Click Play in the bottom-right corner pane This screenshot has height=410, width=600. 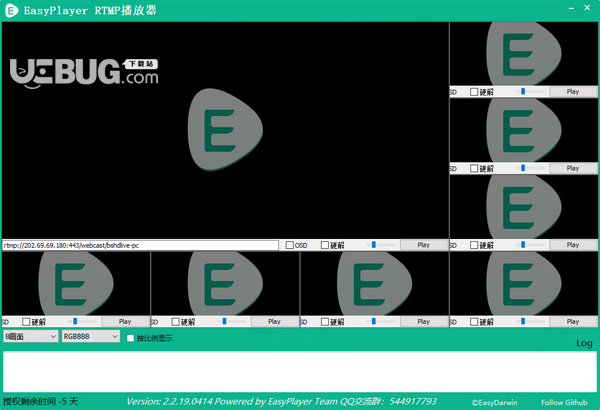coord(573,322)
